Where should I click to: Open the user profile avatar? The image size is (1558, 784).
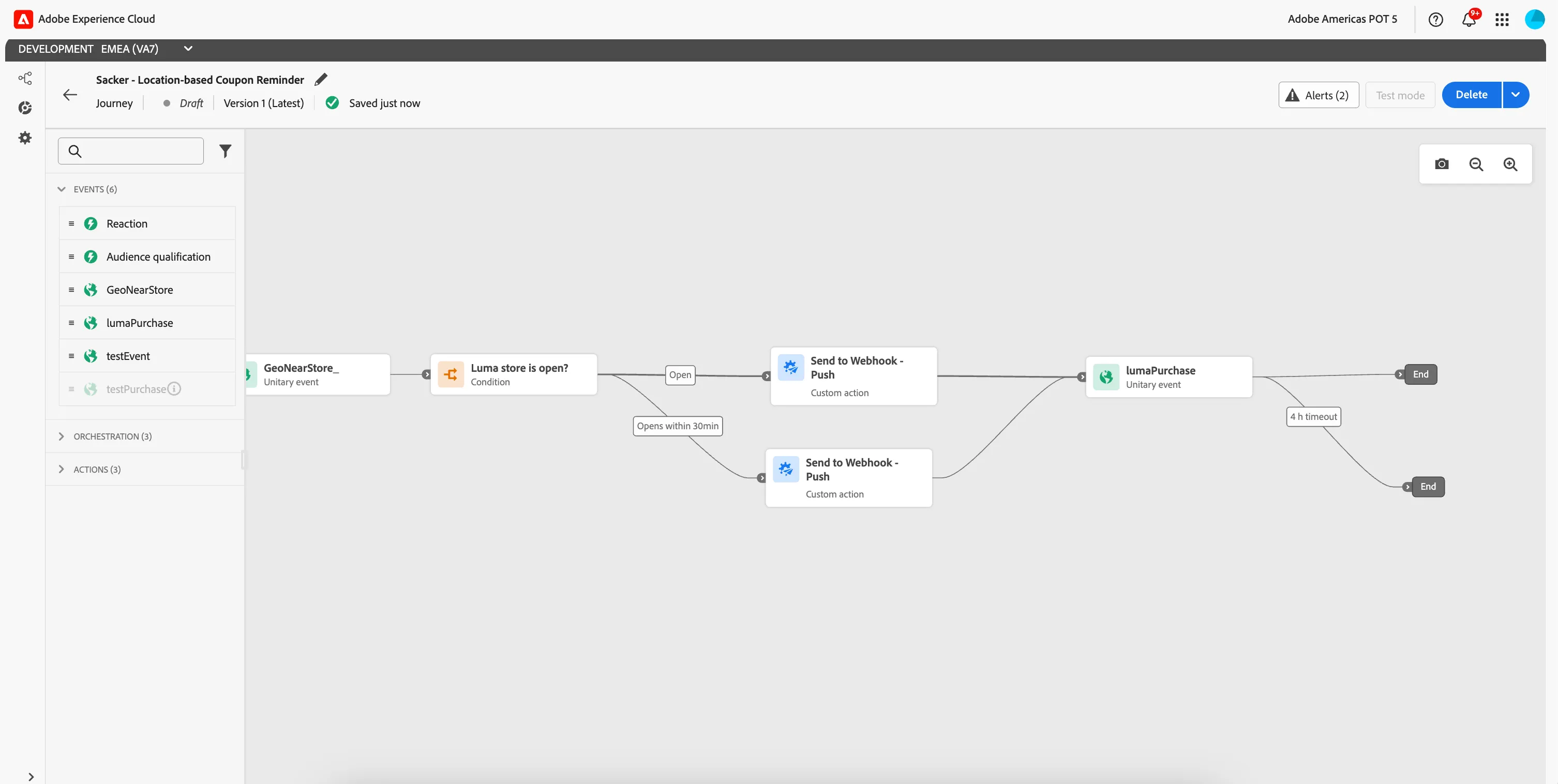pos(1534,19)
